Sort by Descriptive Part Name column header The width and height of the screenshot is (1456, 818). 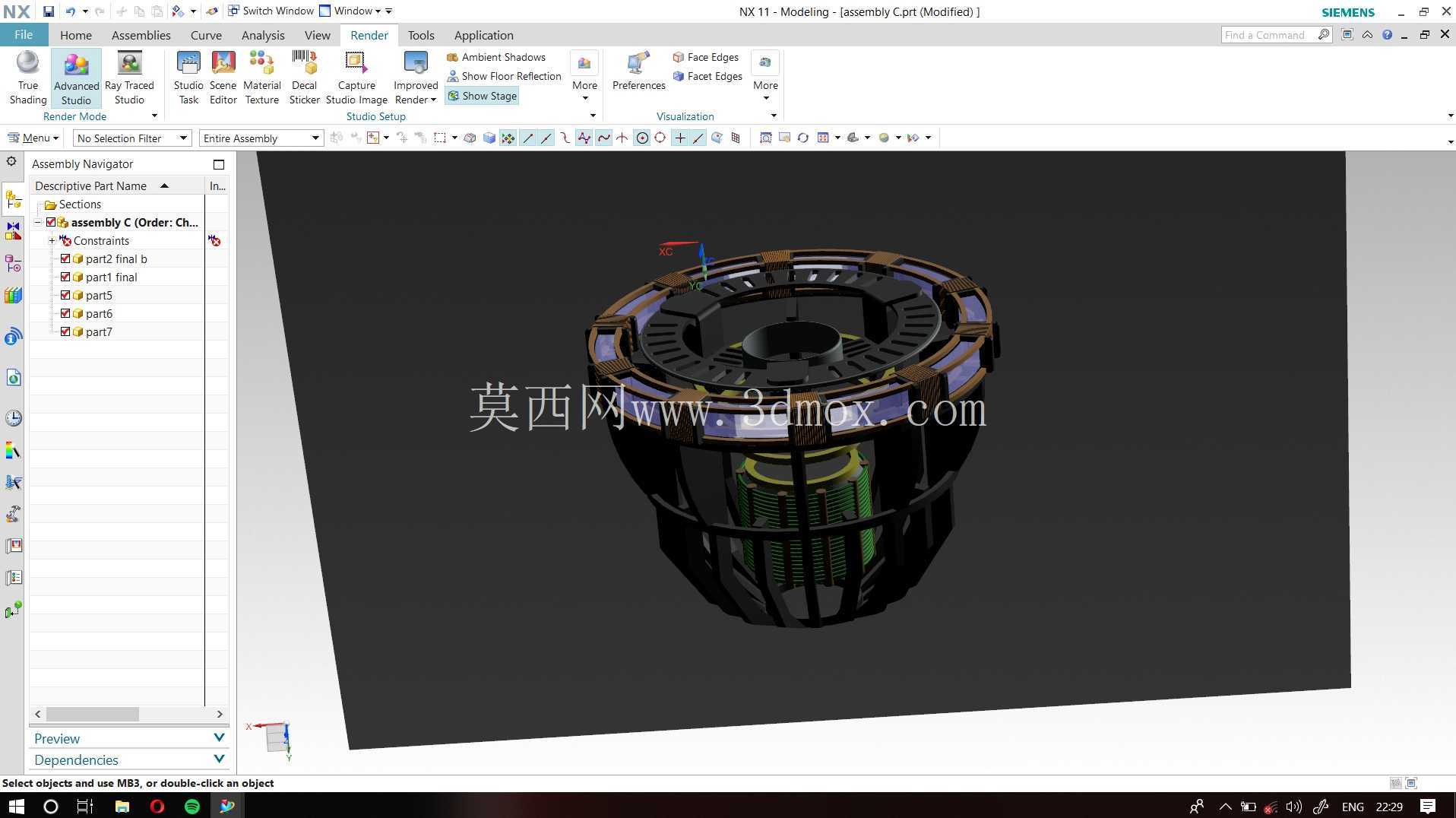pos(117,185)
